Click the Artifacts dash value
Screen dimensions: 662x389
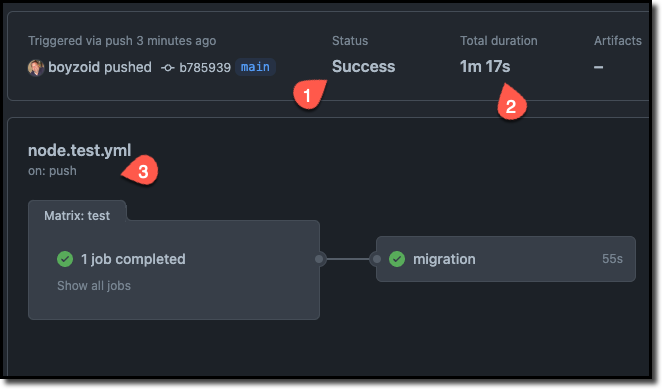click(x=598, y=67)
